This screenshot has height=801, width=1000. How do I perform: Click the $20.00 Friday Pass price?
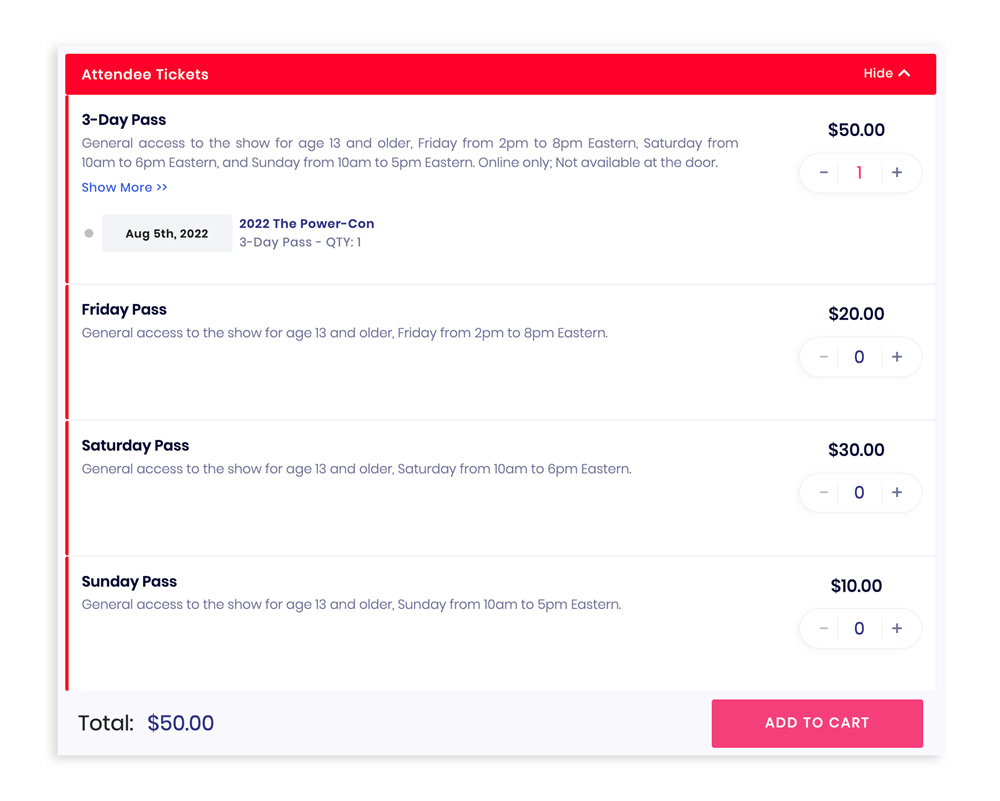point(856,314)
